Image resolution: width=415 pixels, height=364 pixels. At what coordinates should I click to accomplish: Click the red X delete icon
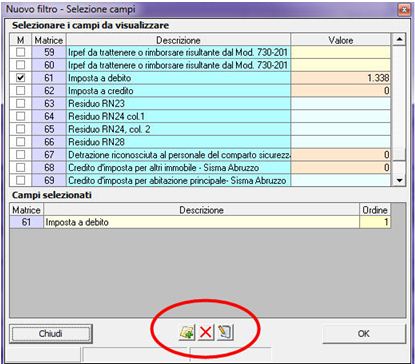206,332
